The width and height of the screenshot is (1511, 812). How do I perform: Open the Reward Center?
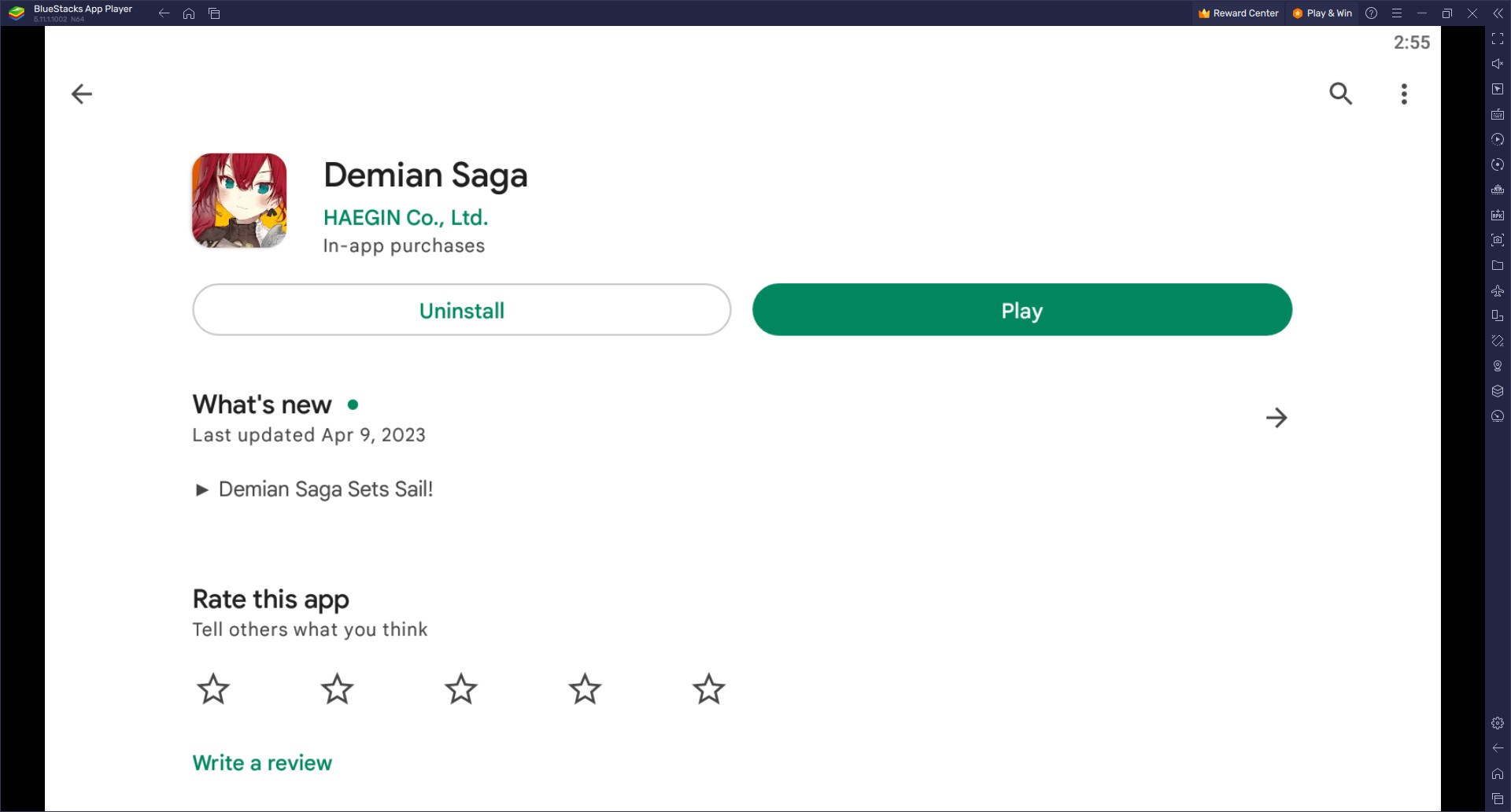pos(1239,13)
